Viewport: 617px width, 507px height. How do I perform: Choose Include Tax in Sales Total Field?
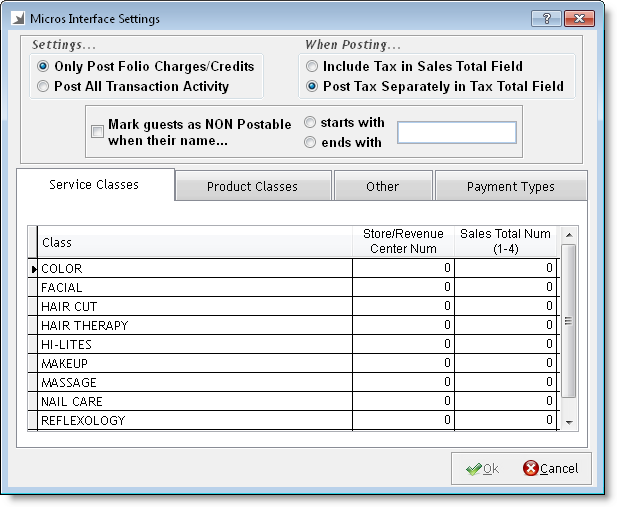point(312,67)
